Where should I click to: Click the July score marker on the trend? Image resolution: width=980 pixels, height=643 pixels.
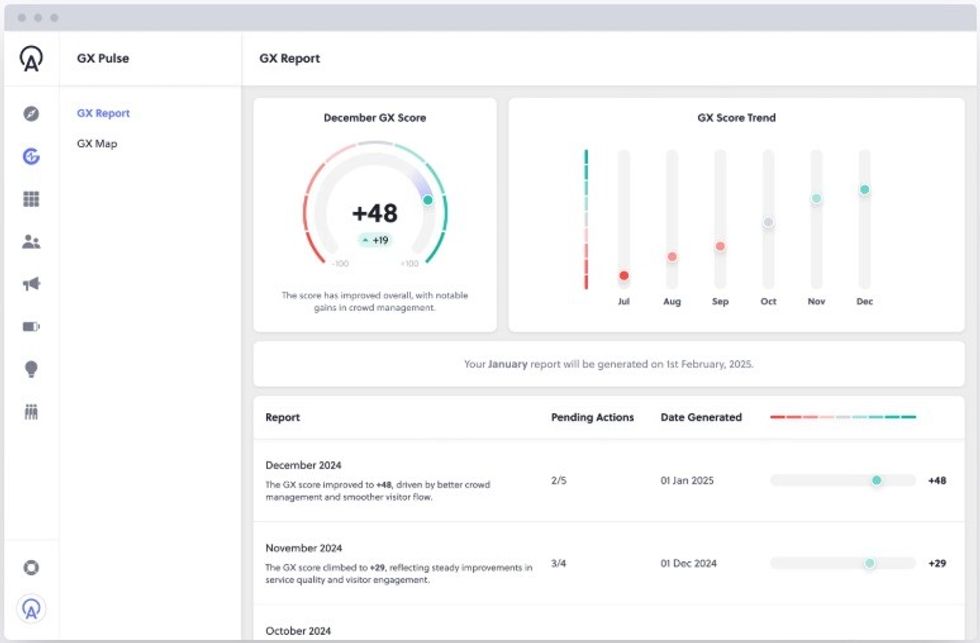[x=624, y=272]
